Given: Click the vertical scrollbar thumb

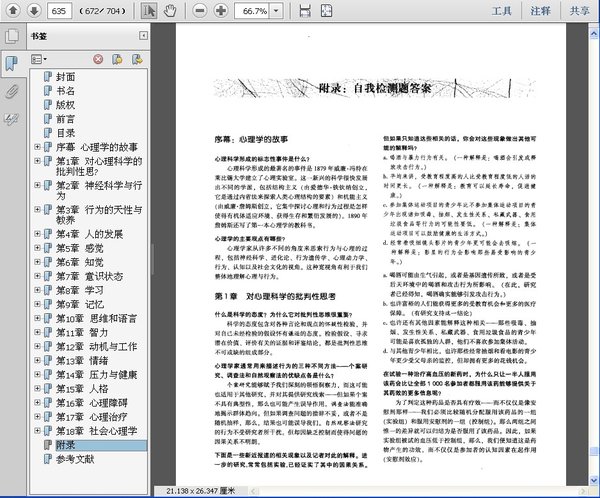Looking at the screenshot, I should point(593,452).
